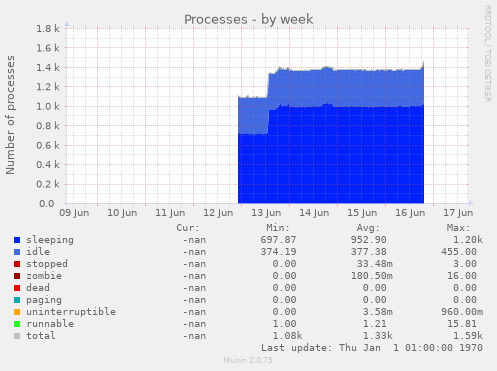The image size is (497, 371).
Task: Click the 'Number of processes' axis label
Action: (10, 115)
